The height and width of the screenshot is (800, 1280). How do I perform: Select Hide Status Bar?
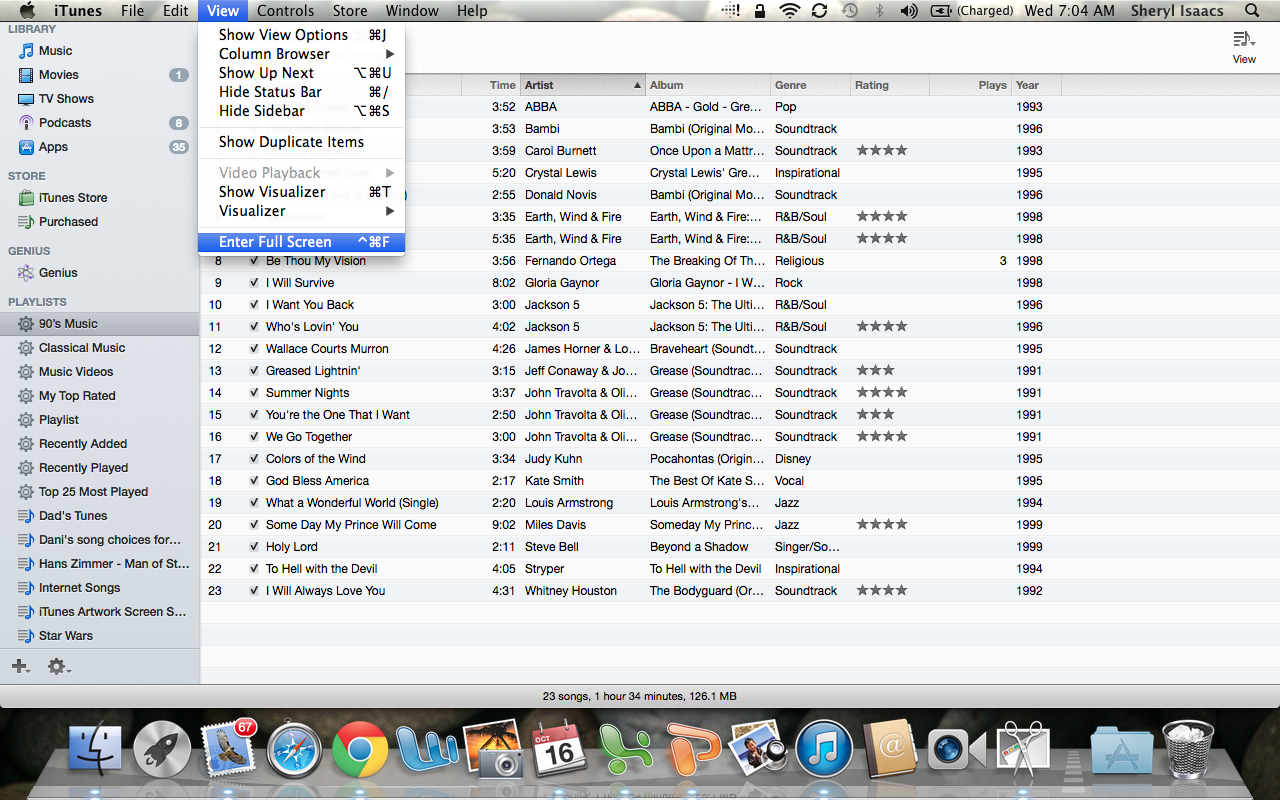point(301,92)
